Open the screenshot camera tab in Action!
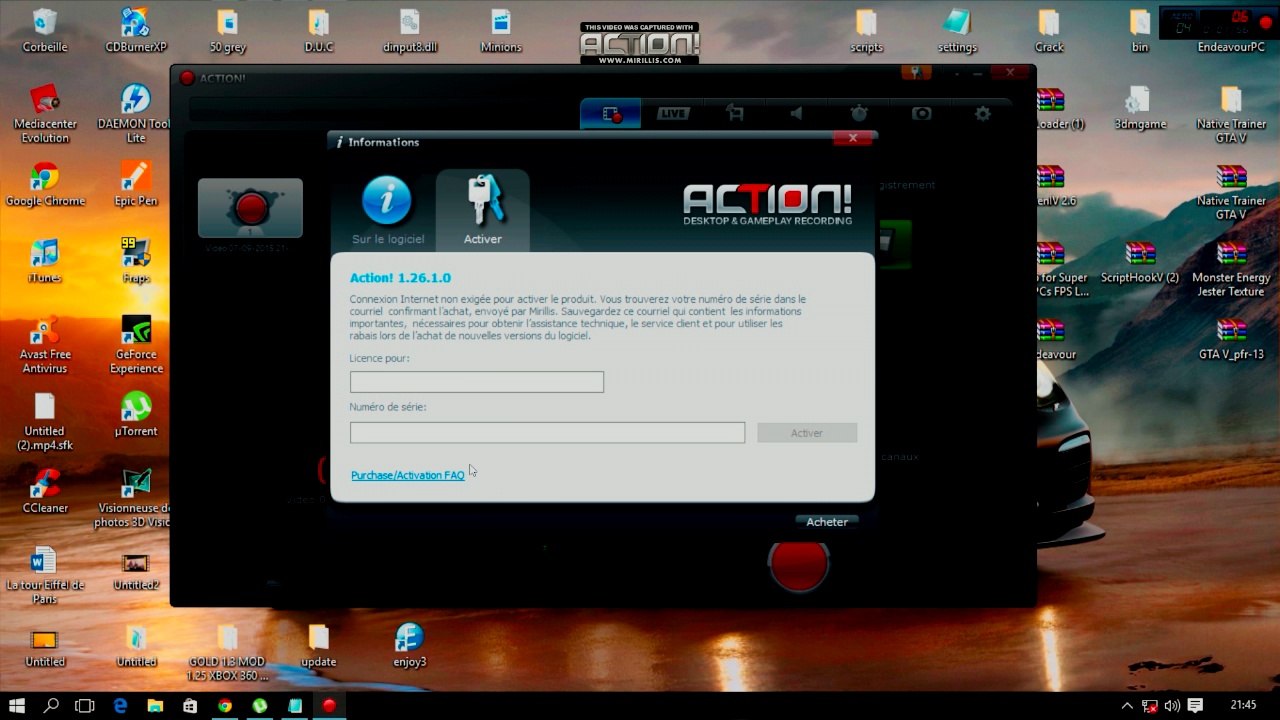1280x720 pixels. point(921,114)
